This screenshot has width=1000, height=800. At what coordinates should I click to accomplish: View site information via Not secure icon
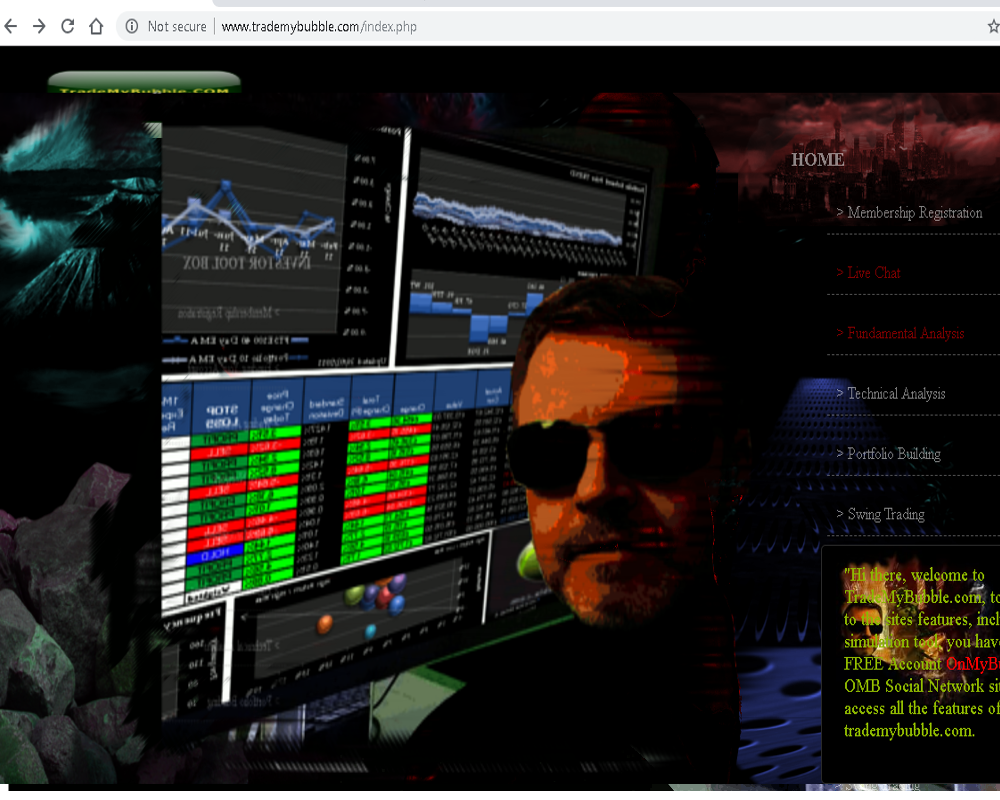tap(131, 26)
